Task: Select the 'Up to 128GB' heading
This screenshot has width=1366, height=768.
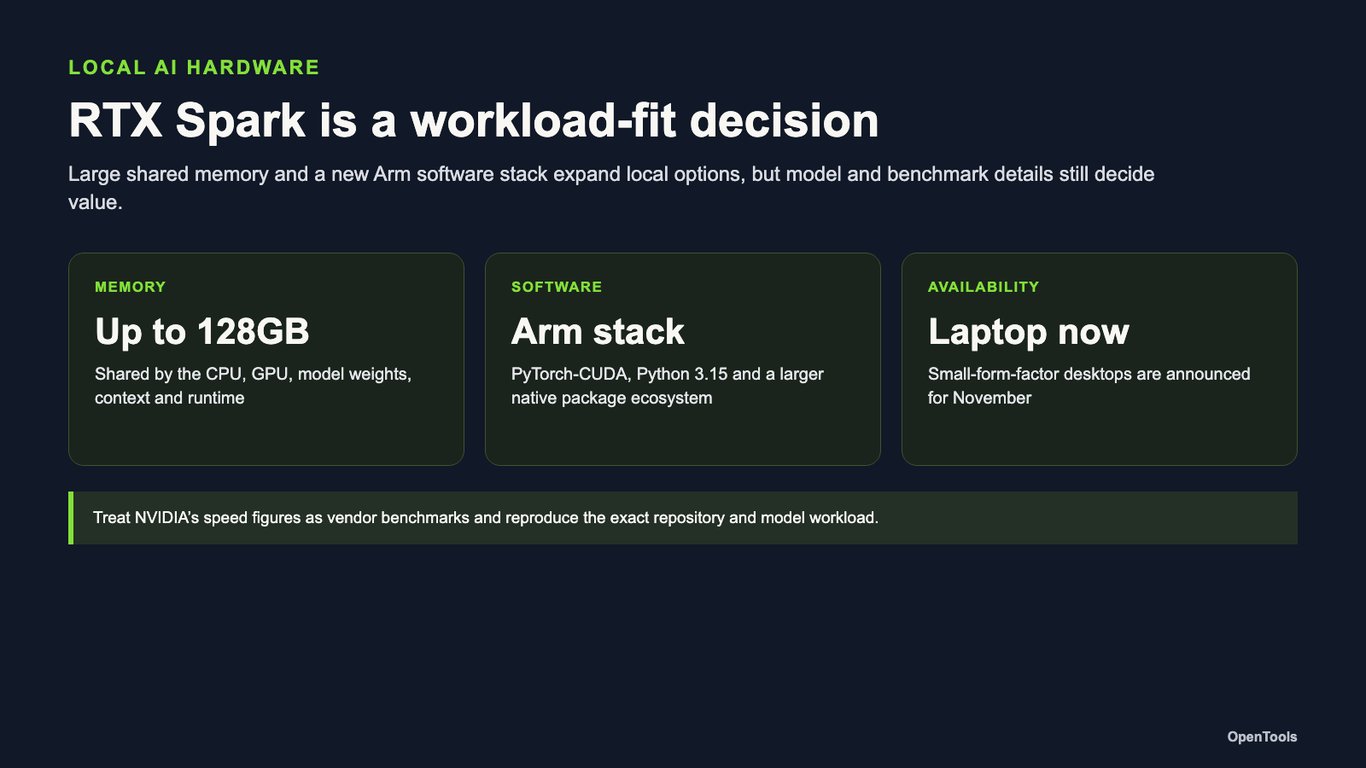Action: click(x=202, y=331)
